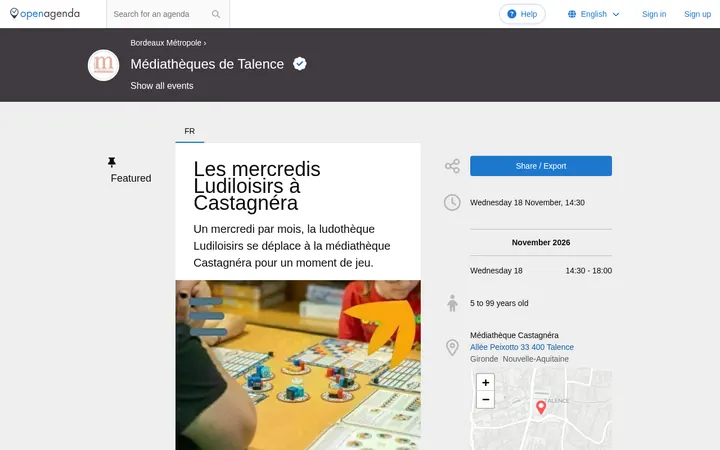The height and width of the screenshot is (450, 720).
Task: Click the Sign in link
Action: 654,14
